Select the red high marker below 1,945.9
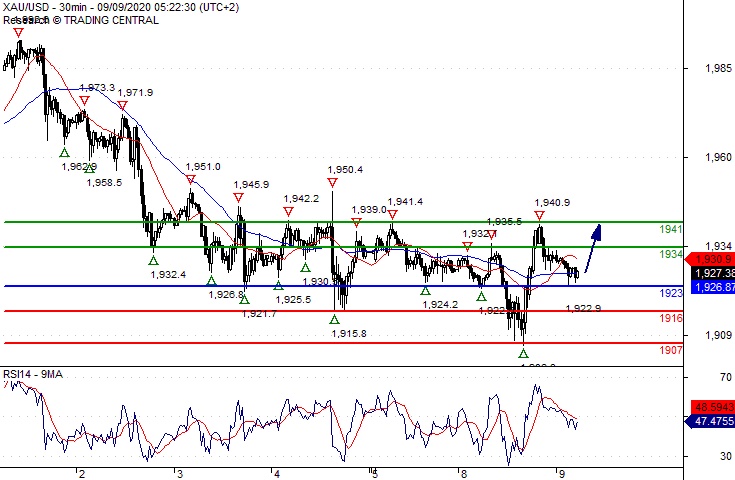Screen dimensions: 735x480 click(238, 197)
